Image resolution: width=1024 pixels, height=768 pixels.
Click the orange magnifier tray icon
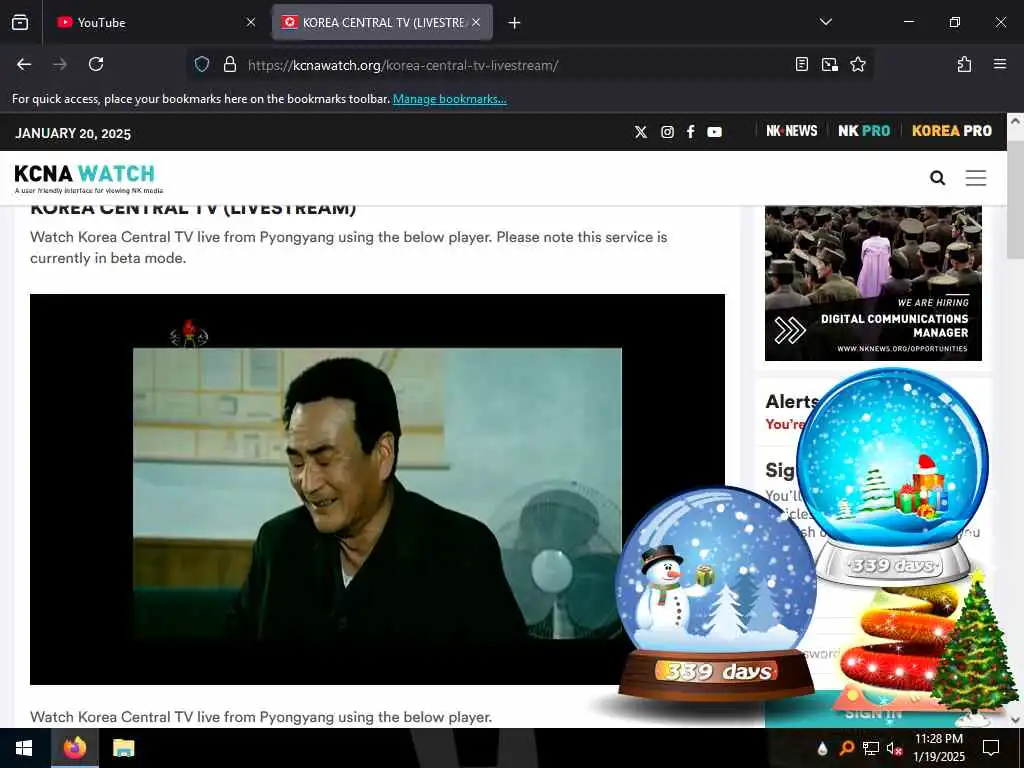click(x=846, y=748)
